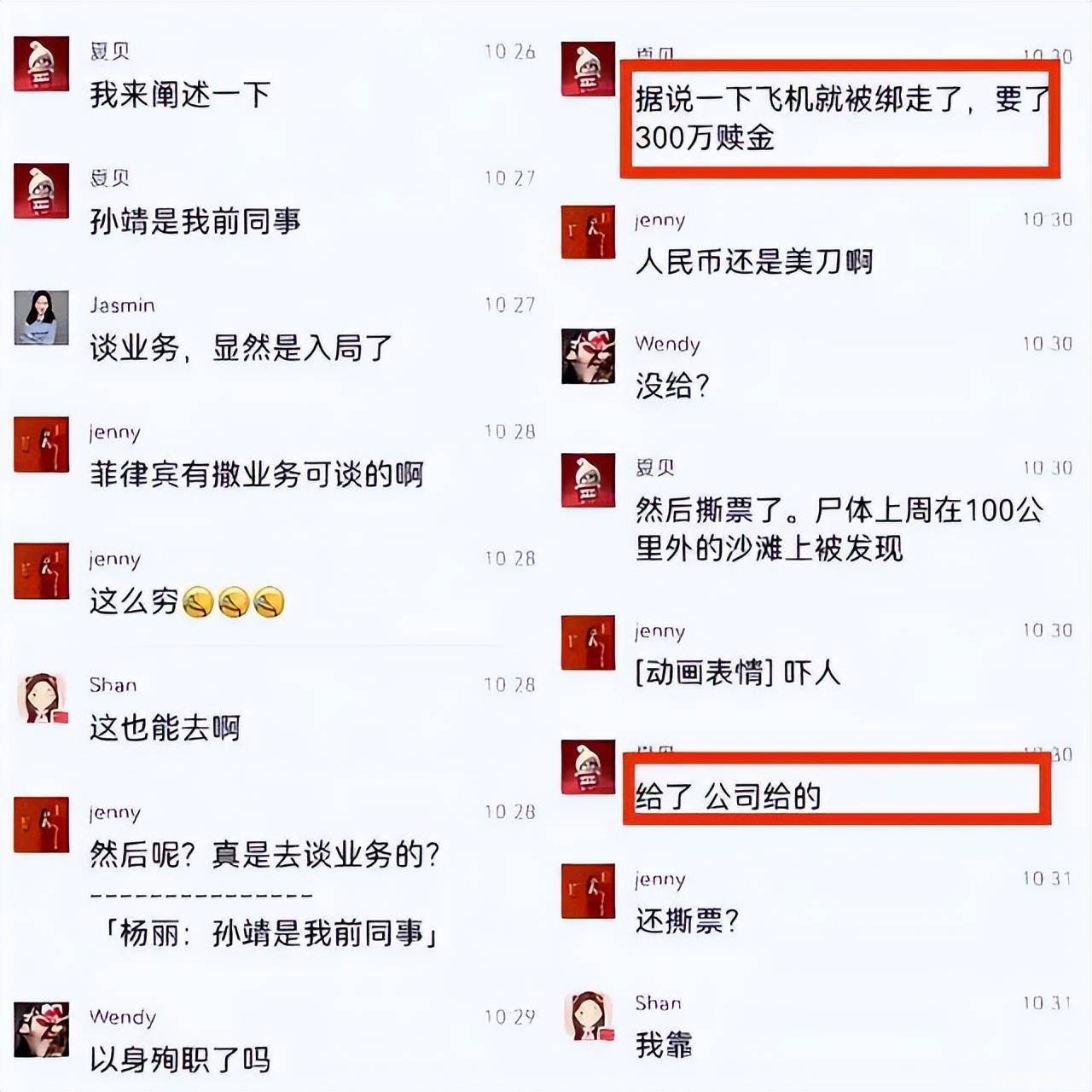The width and height of the screenshot is (1092, 1092).
Task: Click Shan's avatar next to '这也能去啊'
Action: tap(41, 698)
